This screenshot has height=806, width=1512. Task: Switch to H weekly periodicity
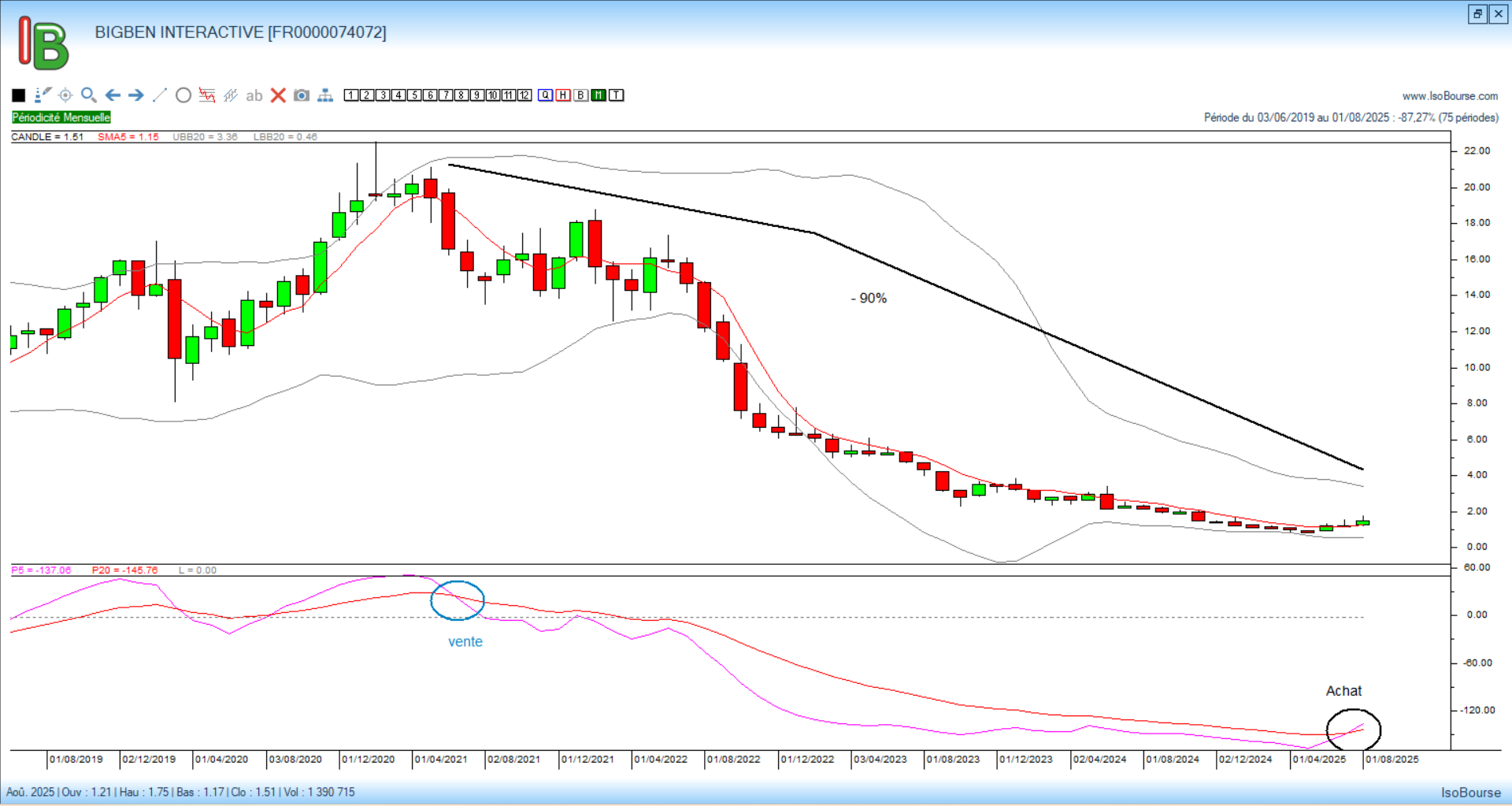[x=563, y=95]
